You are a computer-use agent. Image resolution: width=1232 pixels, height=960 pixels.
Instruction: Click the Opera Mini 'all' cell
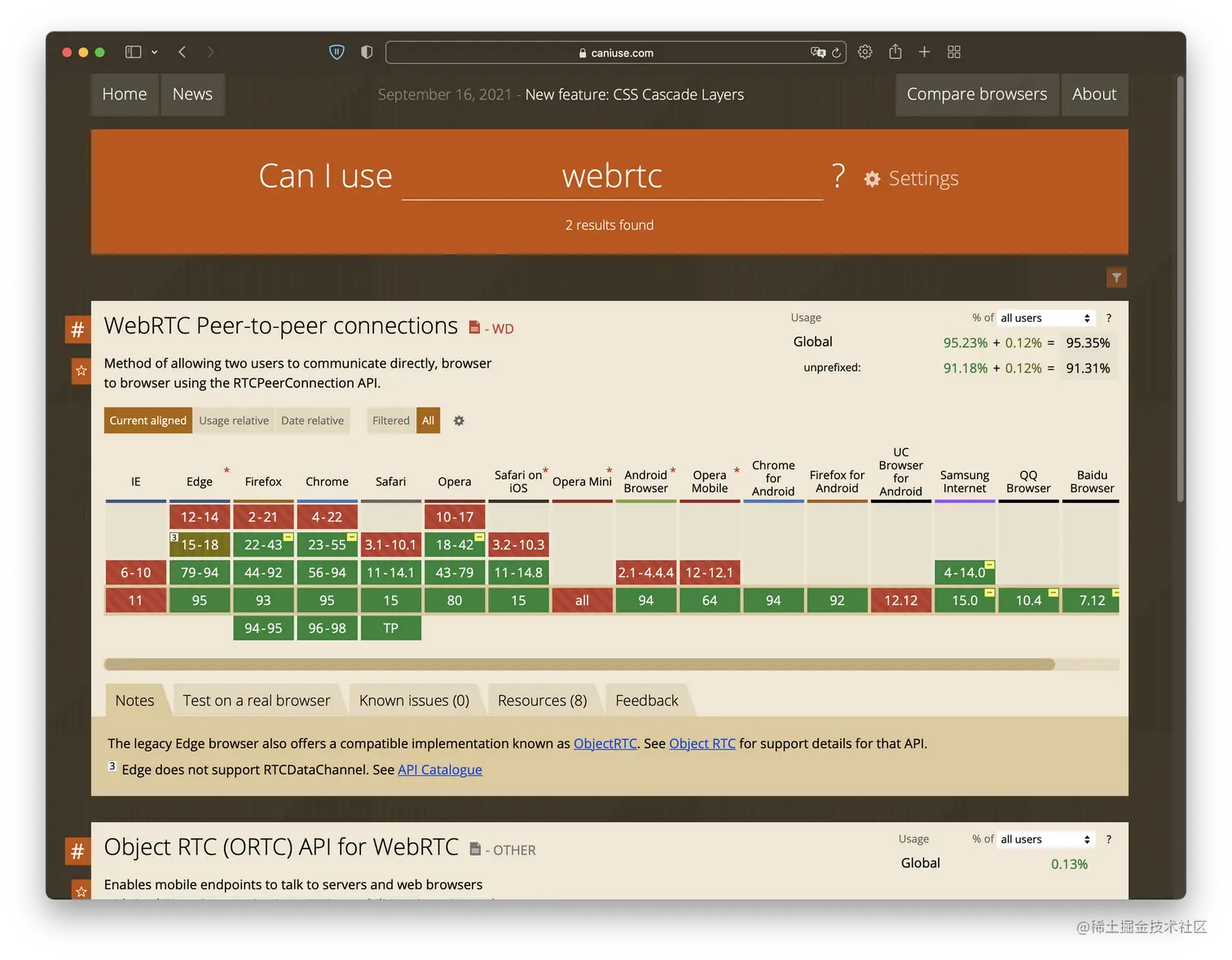(582, 600)
